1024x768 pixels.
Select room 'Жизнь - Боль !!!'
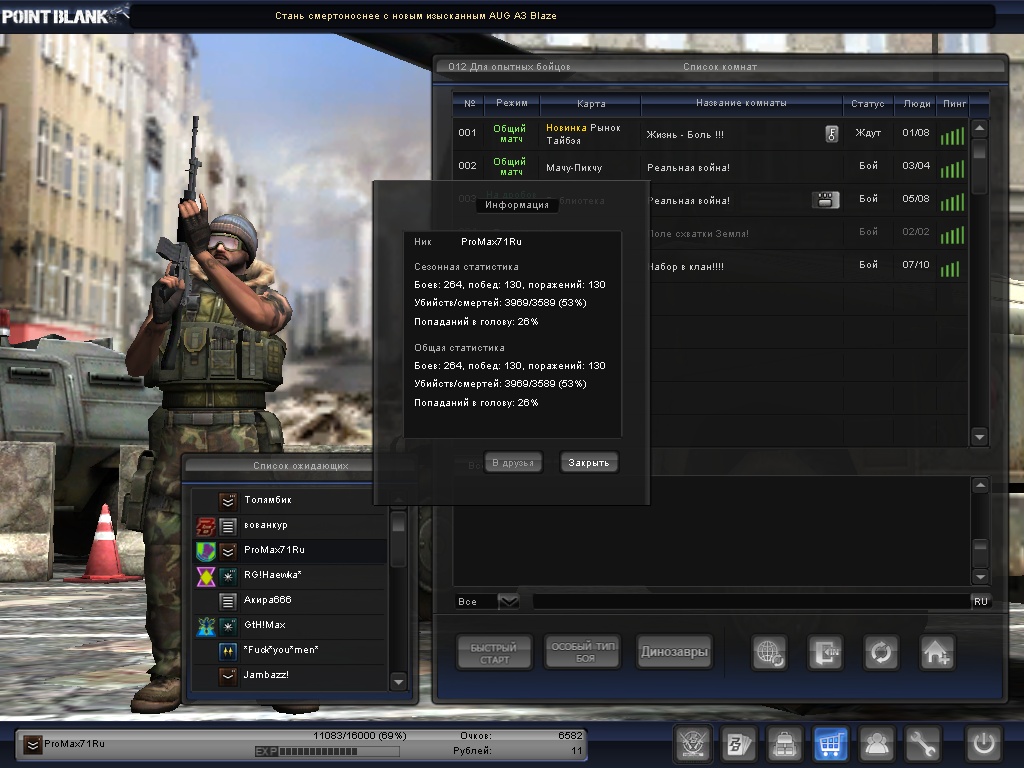pyautogui.click(x=709, y=134)
